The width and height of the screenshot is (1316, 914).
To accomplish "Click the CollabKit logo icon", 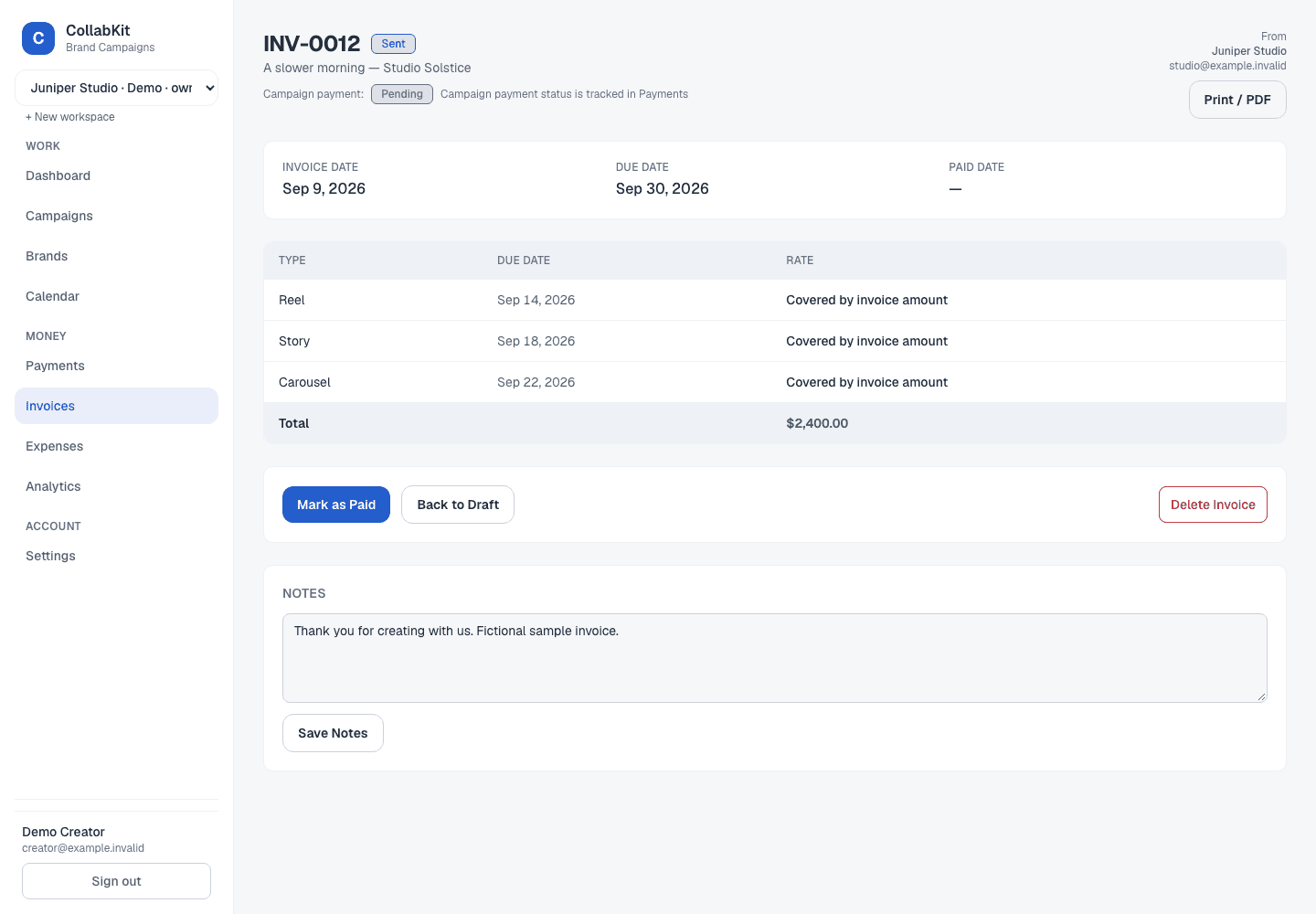I will (x=38, y=38).
